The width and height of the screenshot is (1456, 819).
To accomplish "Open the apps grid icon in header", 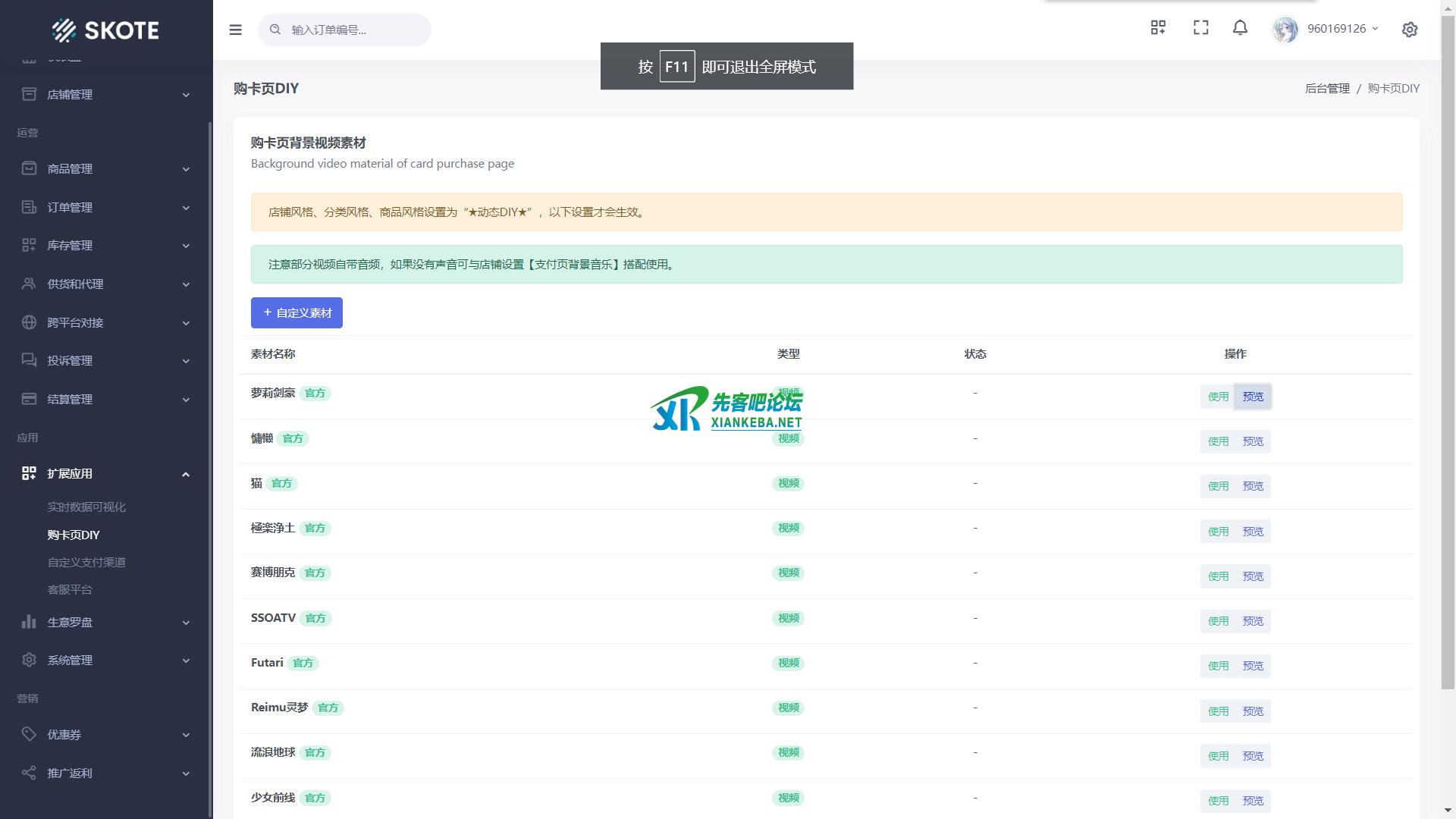I will point(1158,28).
